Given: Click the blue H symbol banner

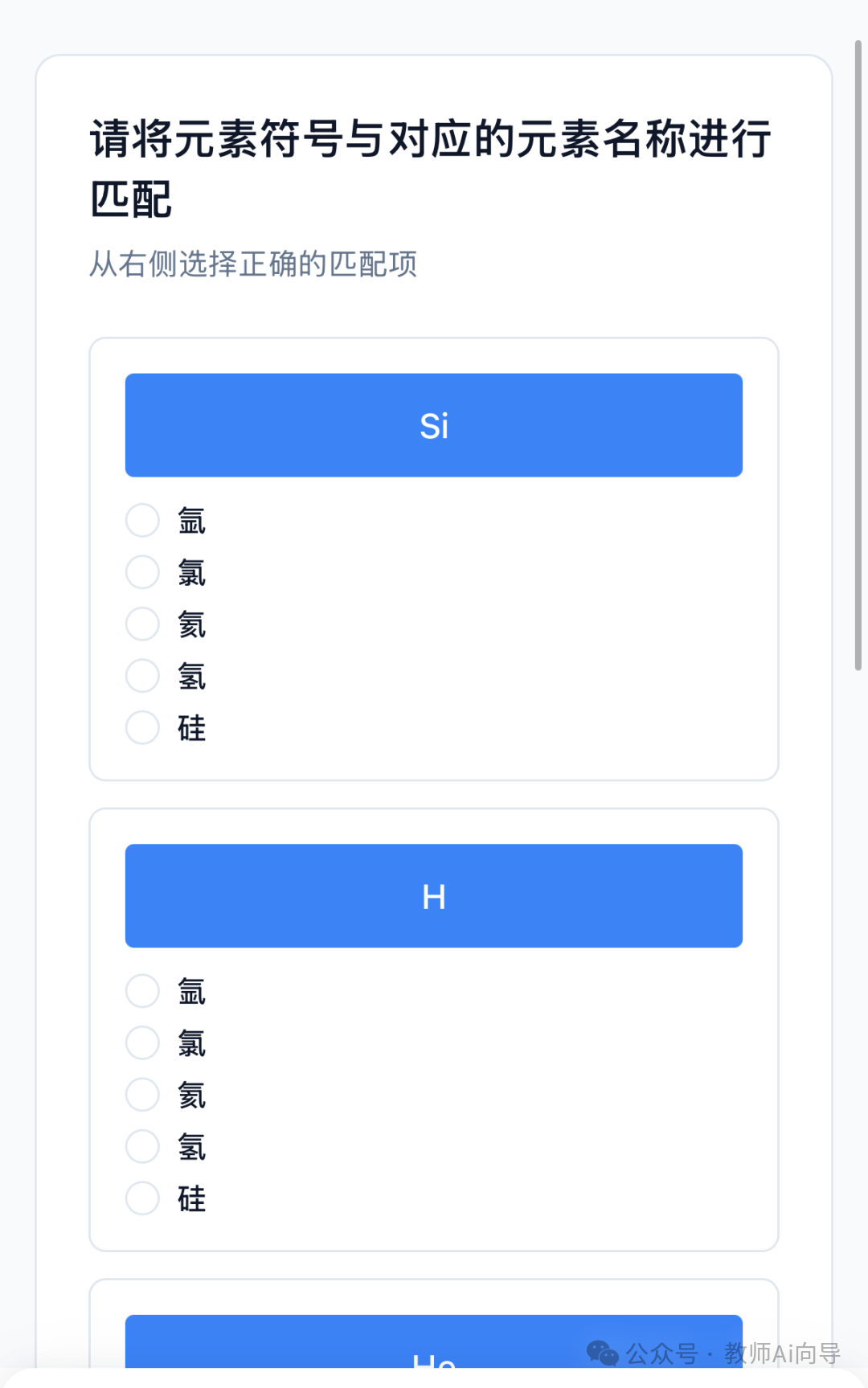Looking at the screenshot, I should click(x=434, y=896).
